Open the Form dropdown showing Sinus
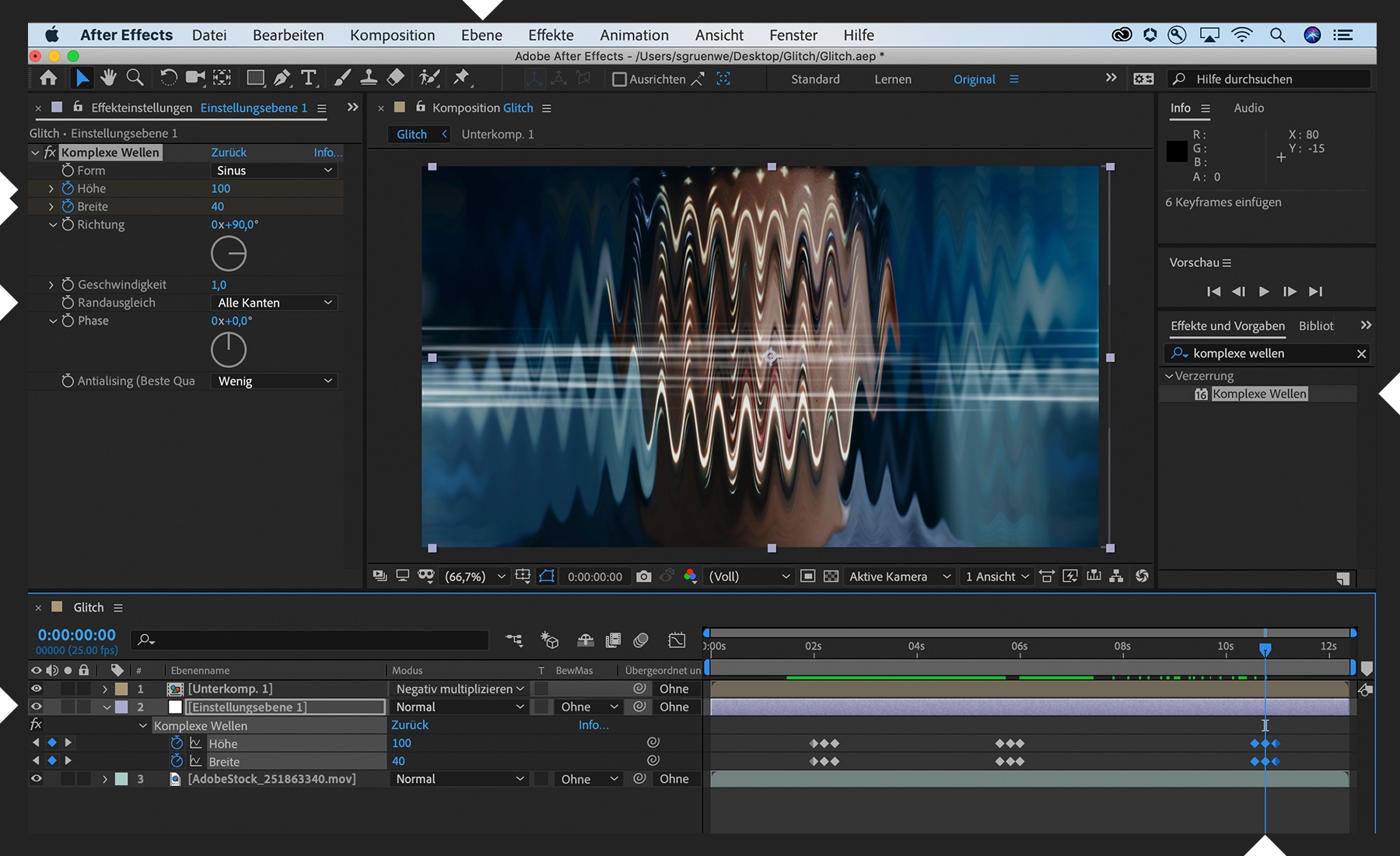 tap(274, 170)
